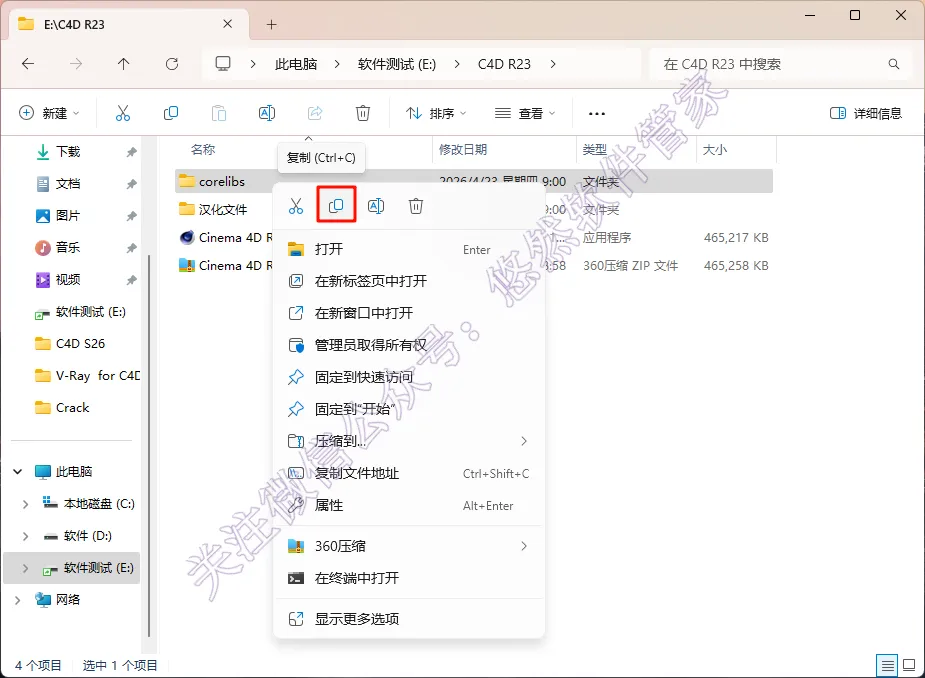The width and height of the screenshot is (925, 678).
Task: Open 下载 in quick access
Action: (x=68, y=152)
